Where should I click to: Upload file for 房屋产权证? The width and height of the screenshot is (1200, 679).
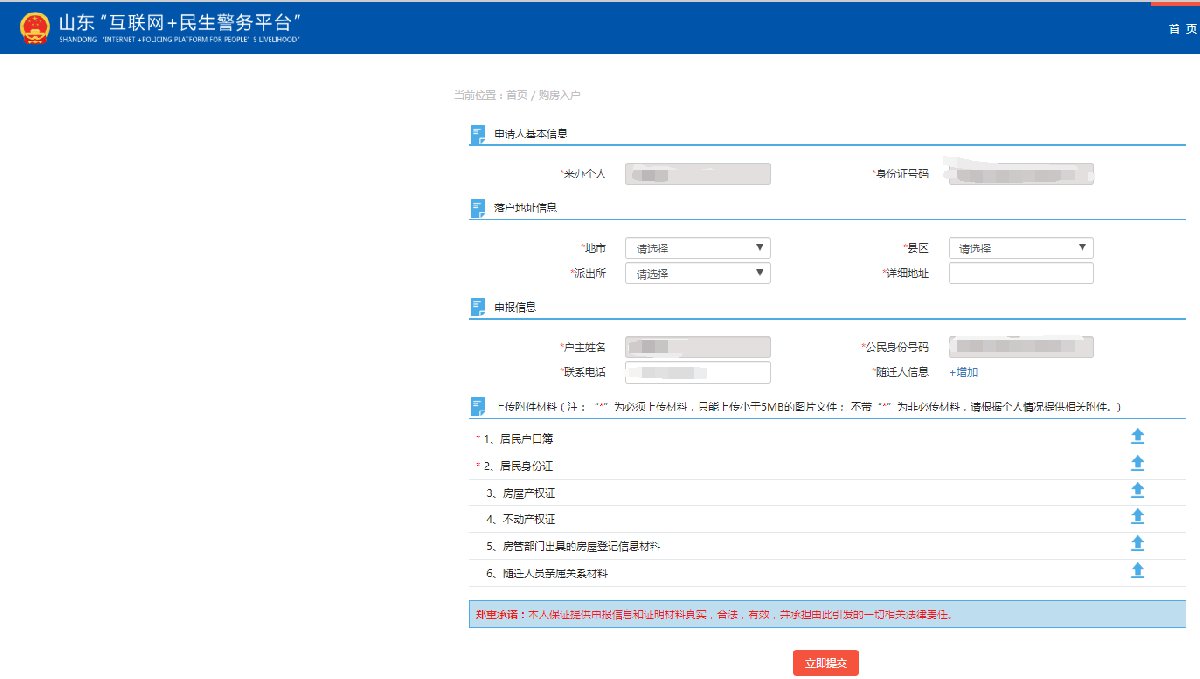coord(1137,490)
